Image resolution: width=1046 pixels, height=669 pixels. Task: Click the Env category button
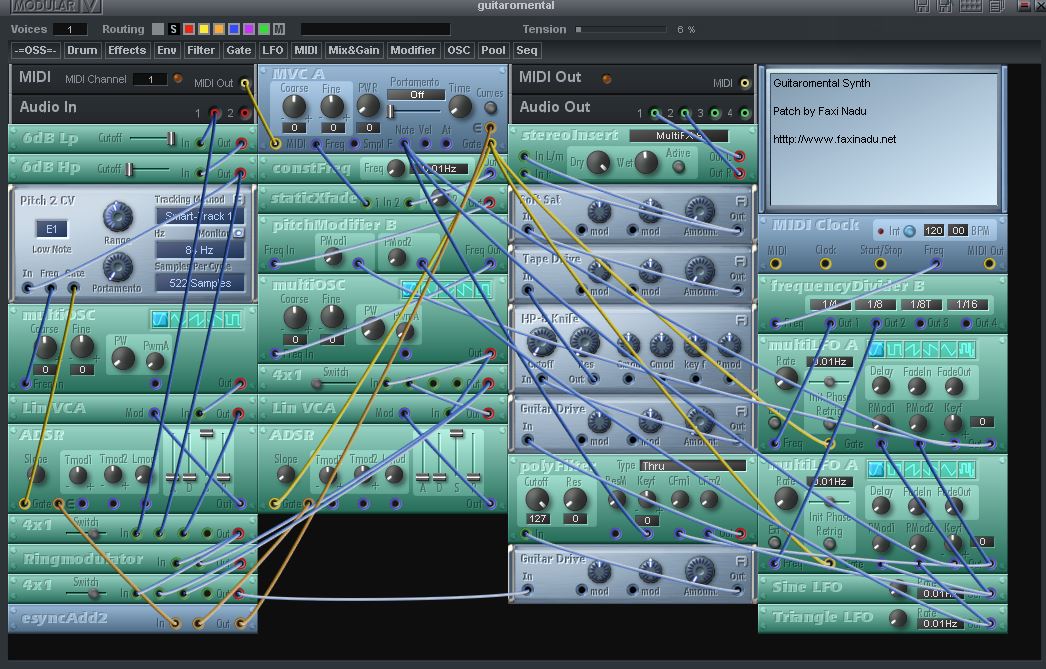tap(166, 50)
